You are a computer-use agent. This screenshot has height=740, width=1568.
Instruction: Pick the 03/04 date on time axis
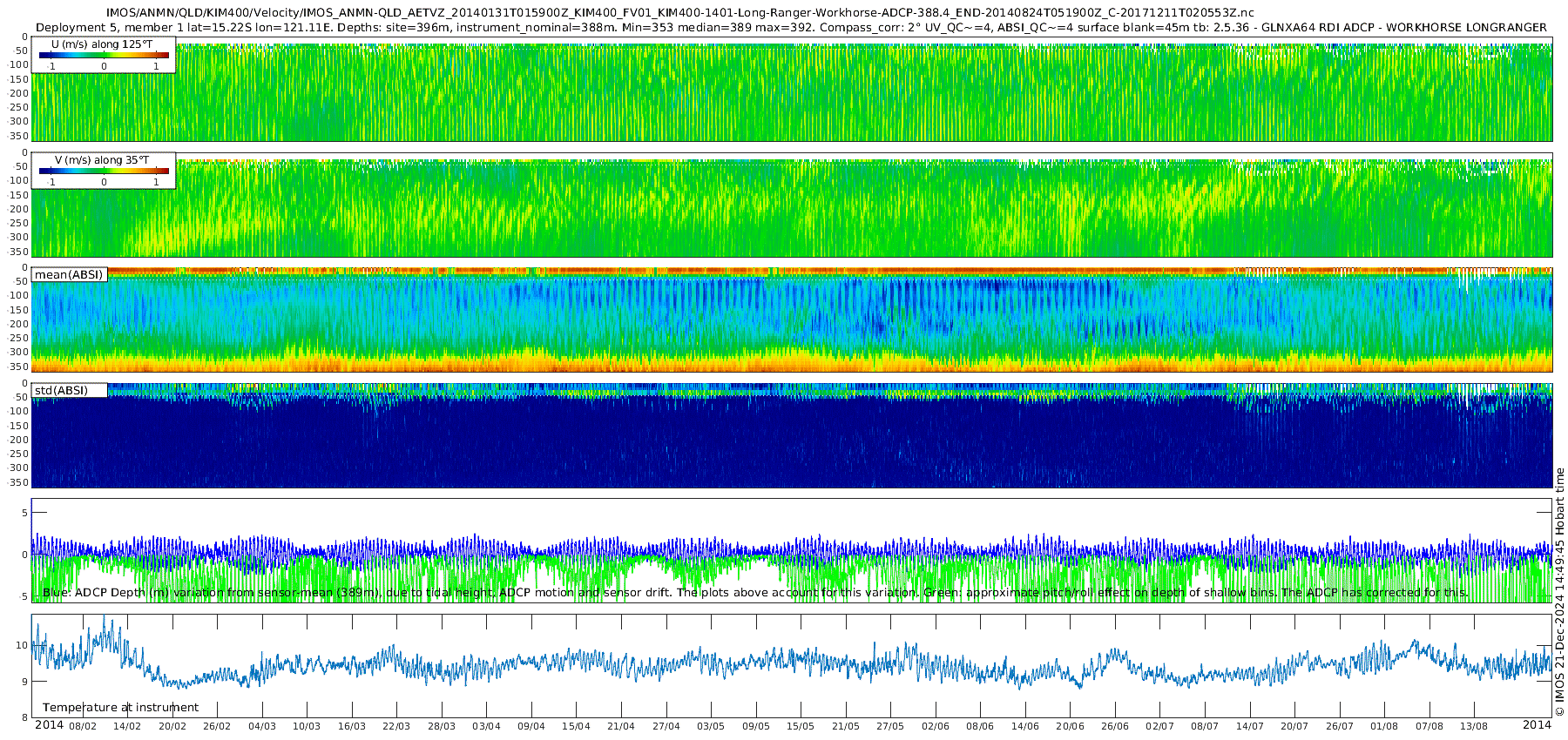486,726
